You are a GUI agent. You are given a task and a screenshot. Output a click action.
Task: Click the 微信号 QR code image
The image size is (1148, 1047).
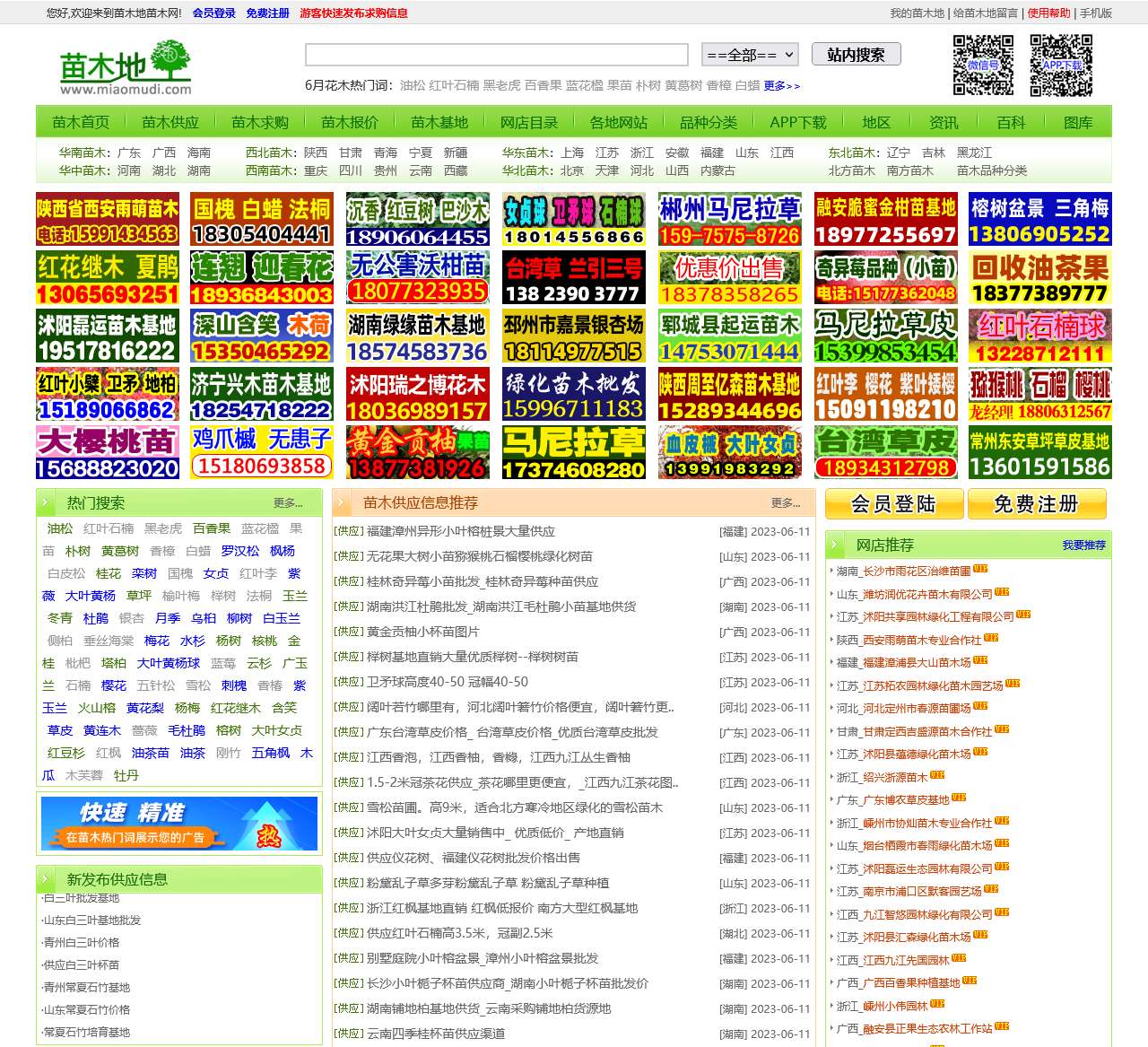[983, 65]
